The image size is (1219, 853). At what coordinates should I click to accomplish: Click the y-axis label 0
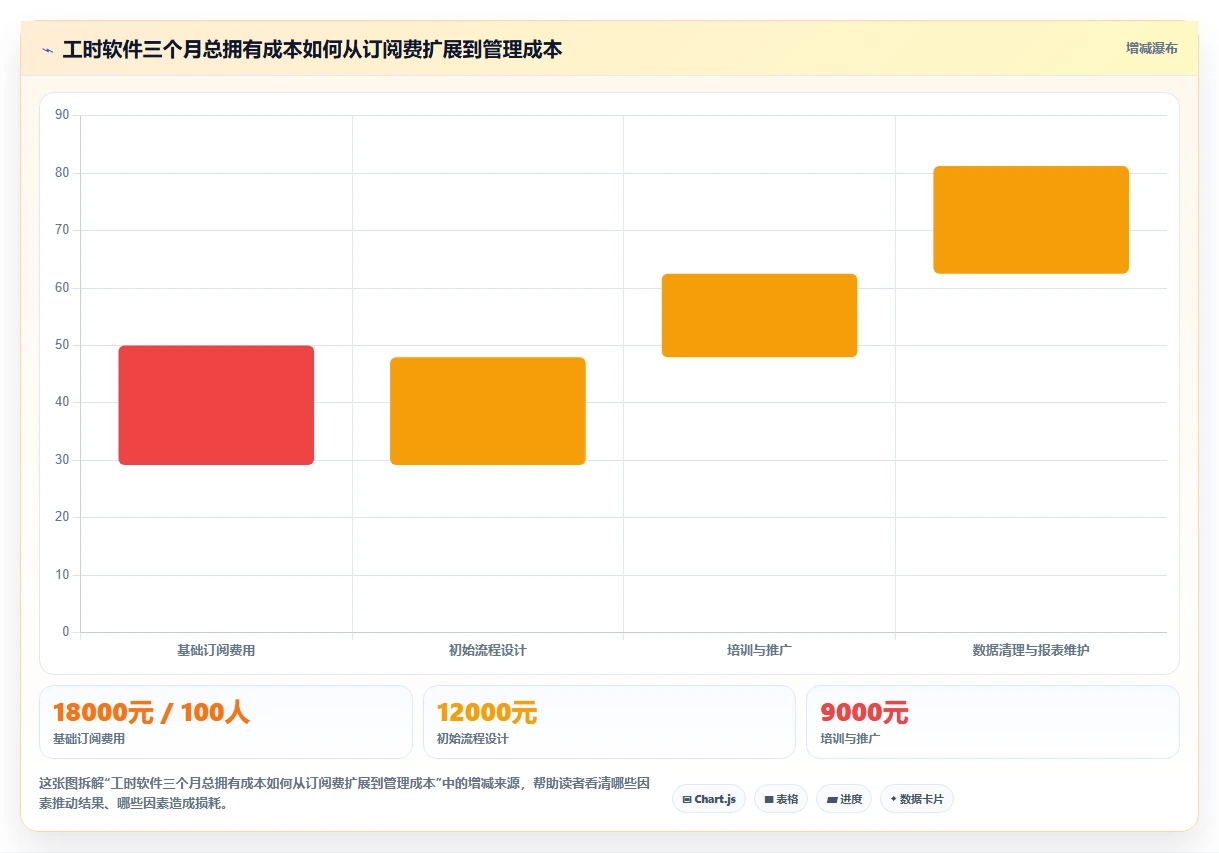pyautogui.click(x=66, y=632)
